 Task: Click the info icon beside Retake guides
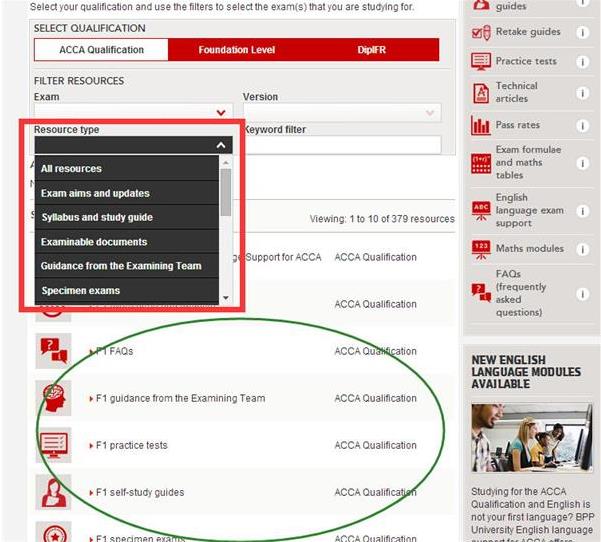582,33
